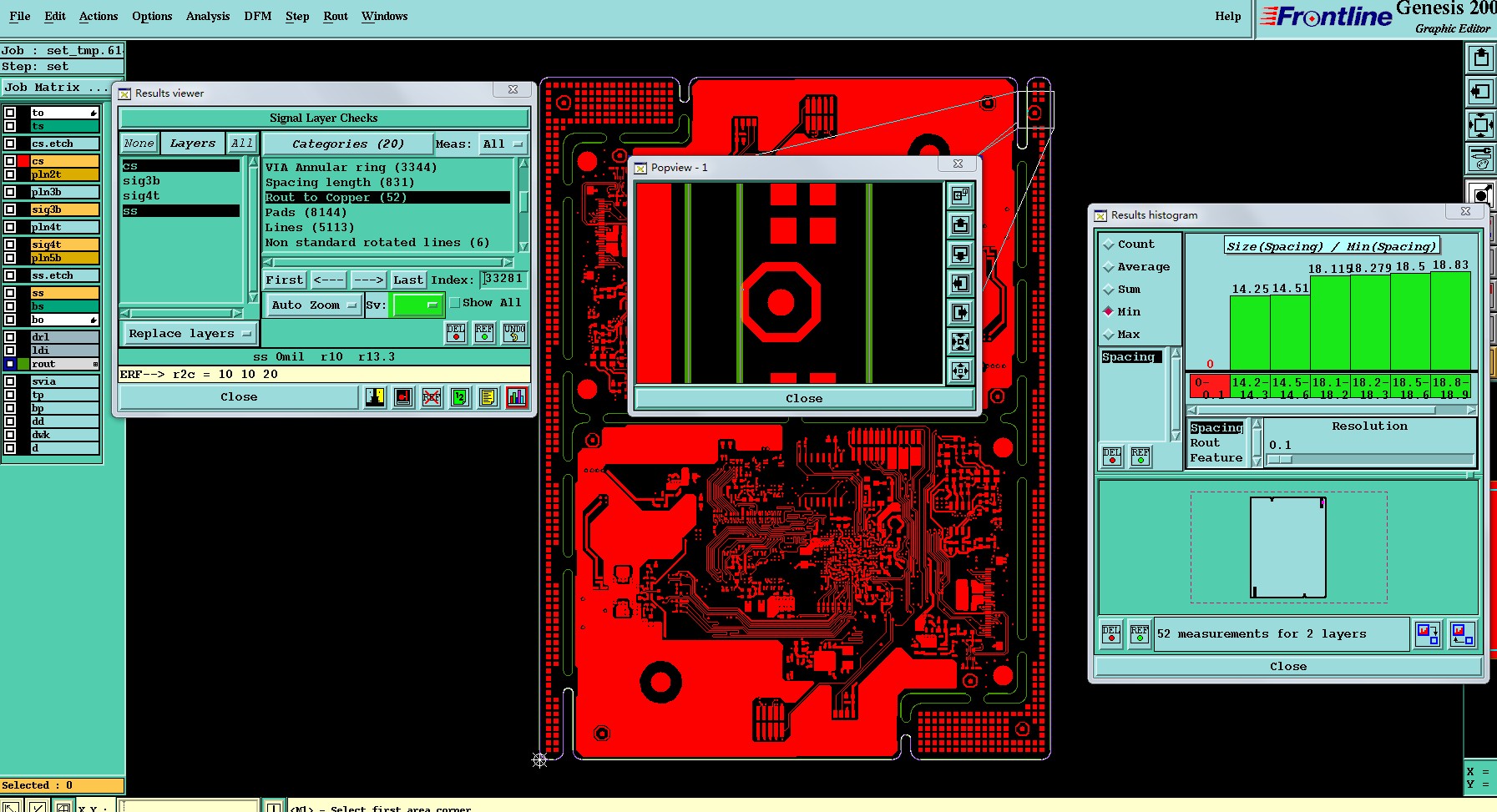Click the clipboard icon in right toolbar
1497x812 pixels.
pyautogui.click(x=1481, y=58)
